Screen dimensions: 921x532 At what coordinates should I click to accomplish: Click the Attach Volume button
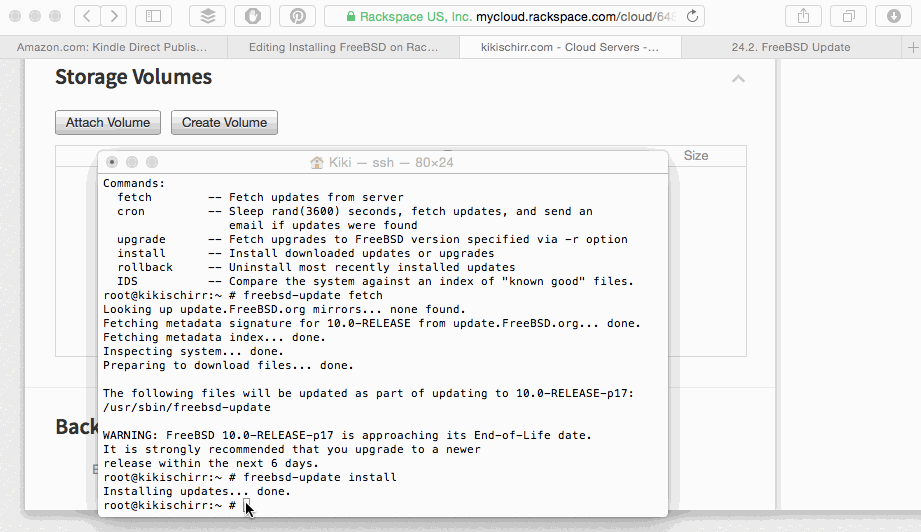(x=108, y=123)
